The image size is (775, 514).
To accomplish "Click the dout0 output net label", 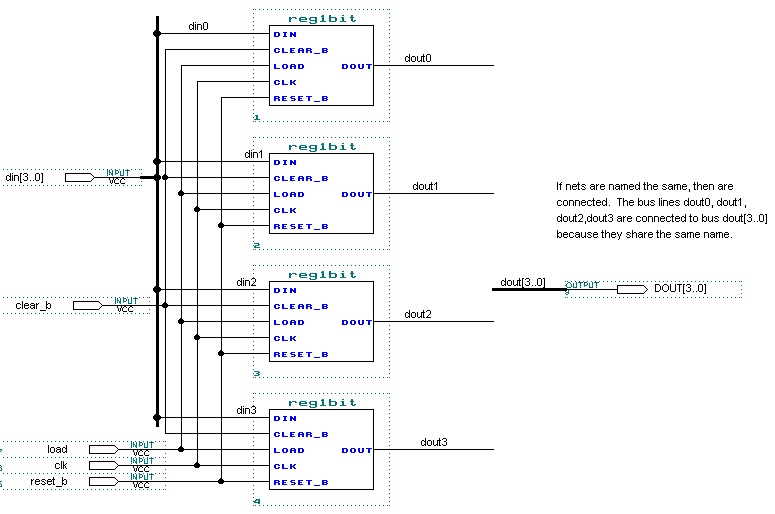I will (x=418, y=58).
